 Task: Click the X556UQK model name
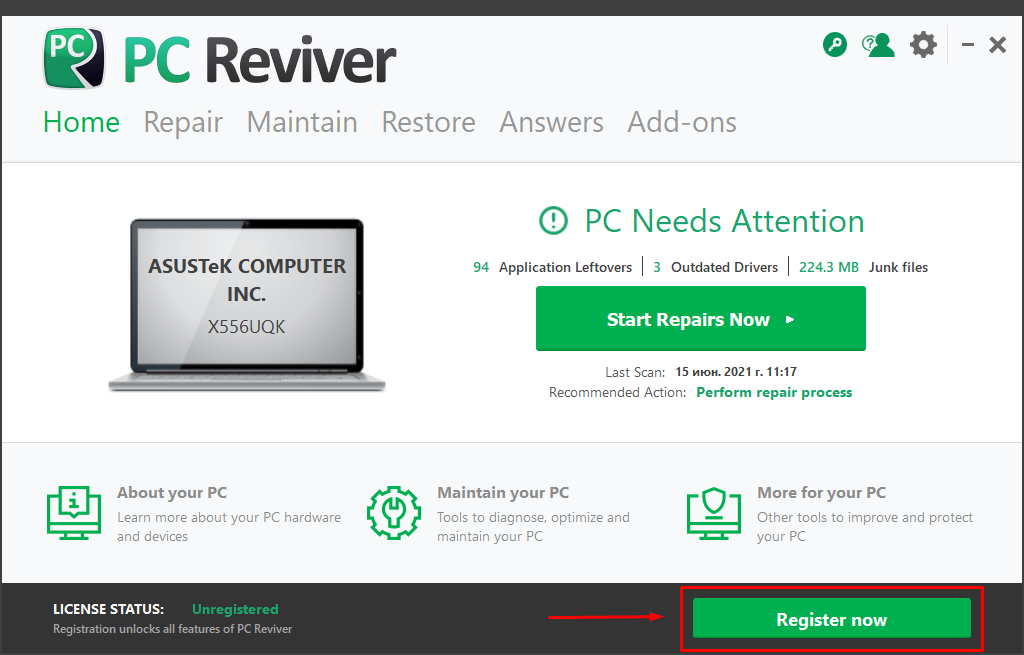click(247, 327)
